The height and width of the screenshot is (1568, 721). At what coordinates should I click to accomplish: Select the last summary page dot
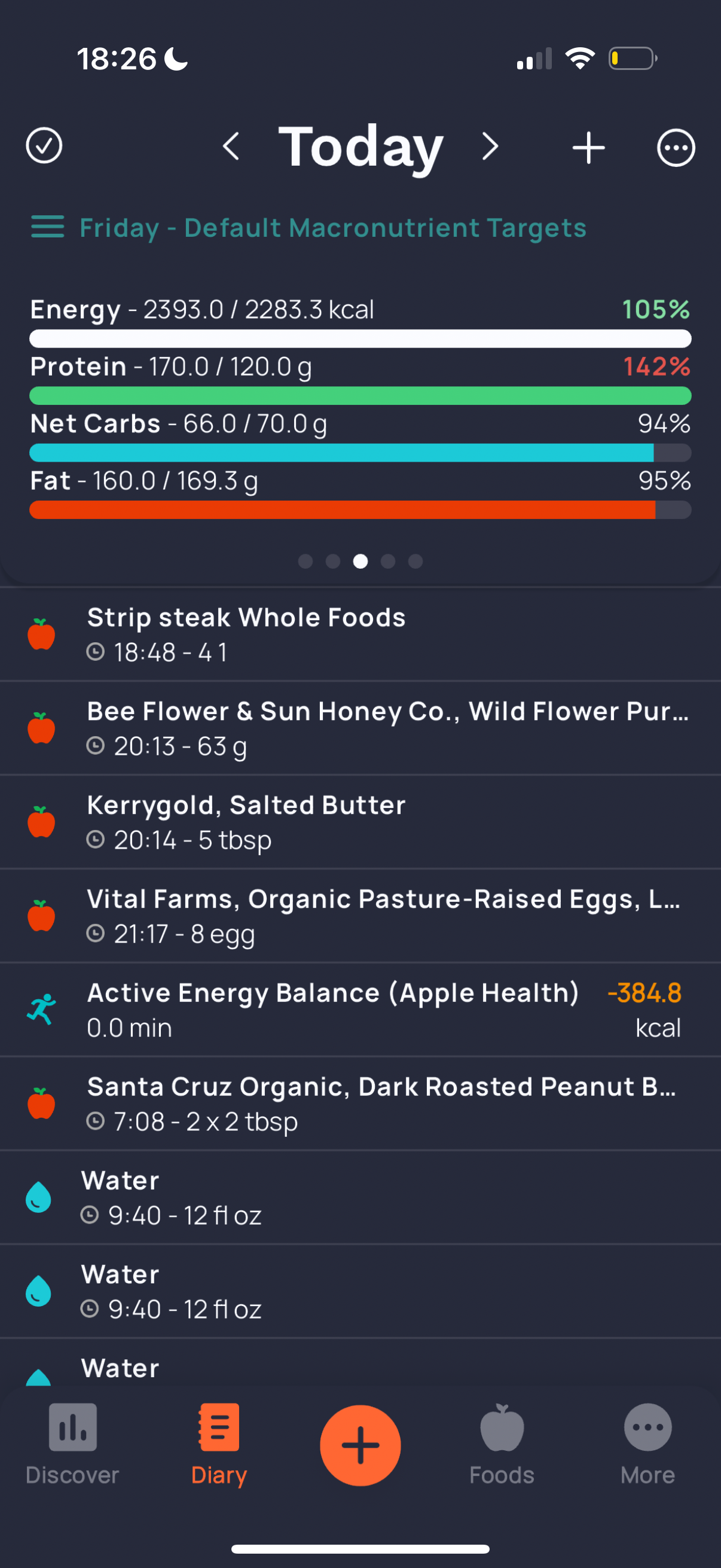(x=416, y=561)
